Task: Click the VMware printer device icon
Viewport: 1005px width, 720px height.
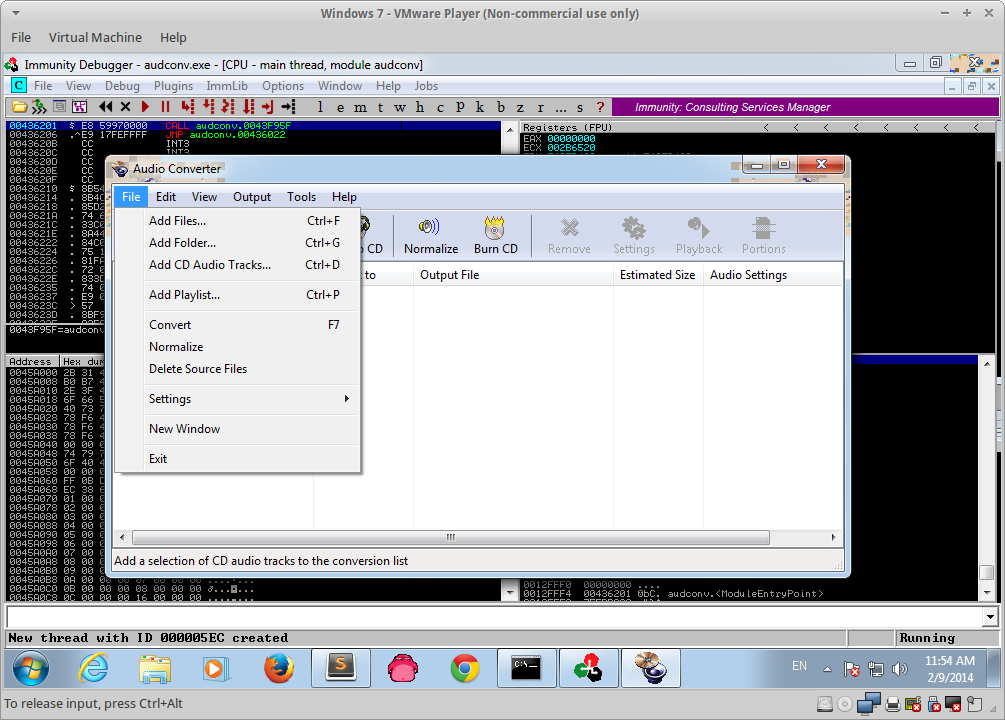Action: point(893,705)
